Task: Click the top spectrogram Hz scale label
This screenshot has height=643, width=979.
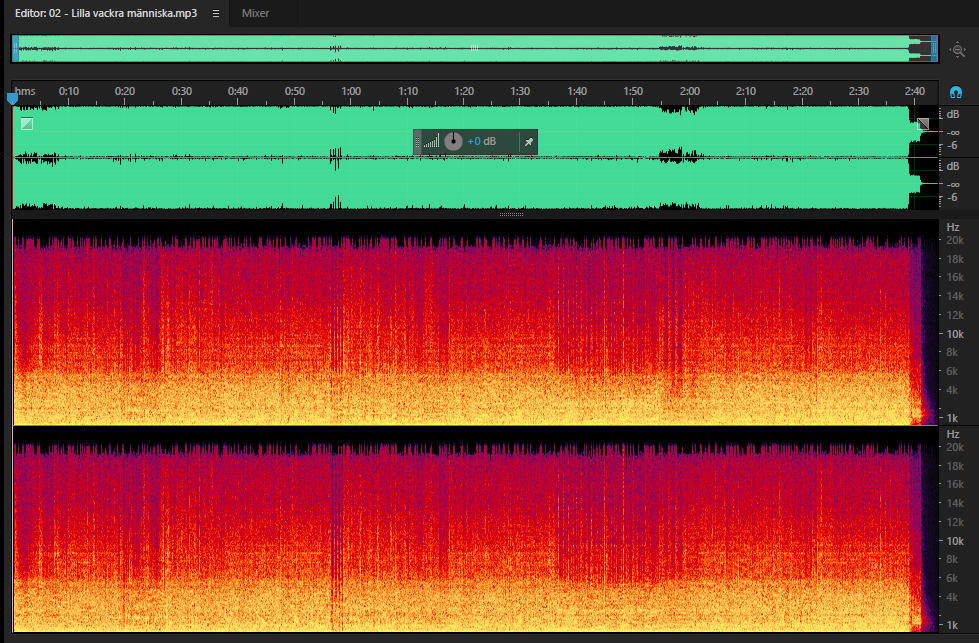Action: (x=953, y=227)
